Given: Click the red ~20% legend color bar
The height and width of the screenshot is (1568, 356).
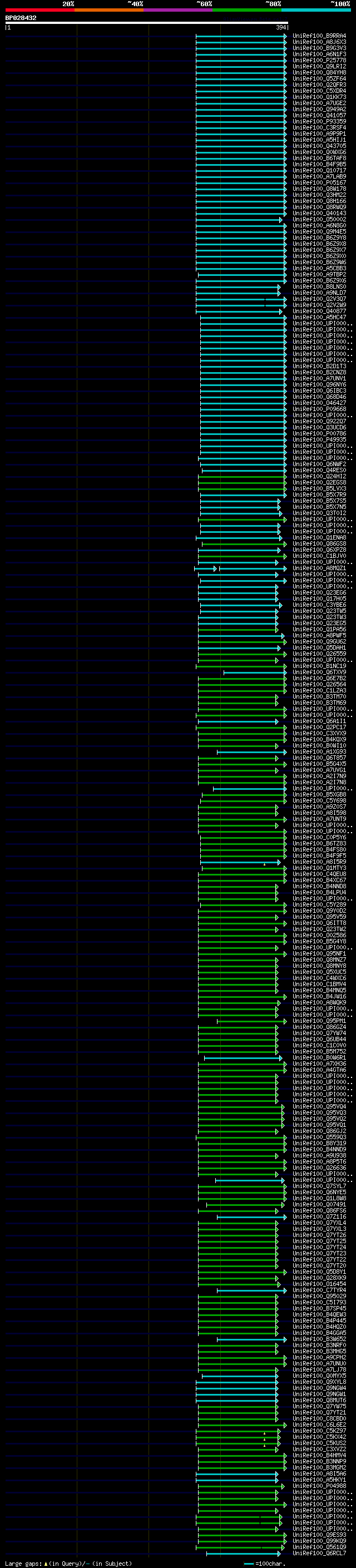Looking at the screenshot, I should coord(39,10).
